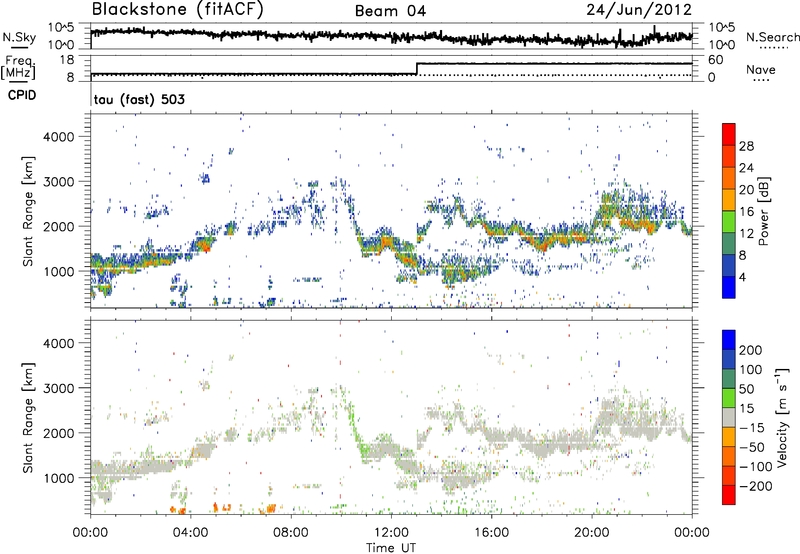Click the light green segment of Power colorbar
This screenshot has height=554, width=800.
729,222
